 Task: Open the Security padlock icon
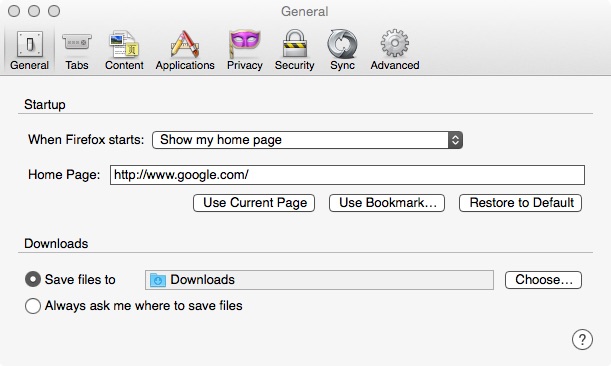click(294, 44)
